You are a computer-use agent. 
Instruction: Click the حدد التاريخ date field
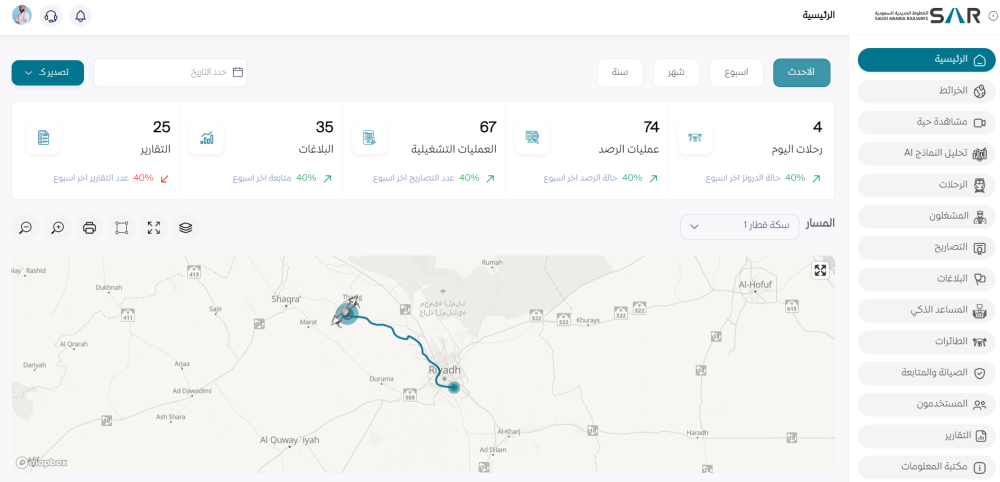[170, 73]
